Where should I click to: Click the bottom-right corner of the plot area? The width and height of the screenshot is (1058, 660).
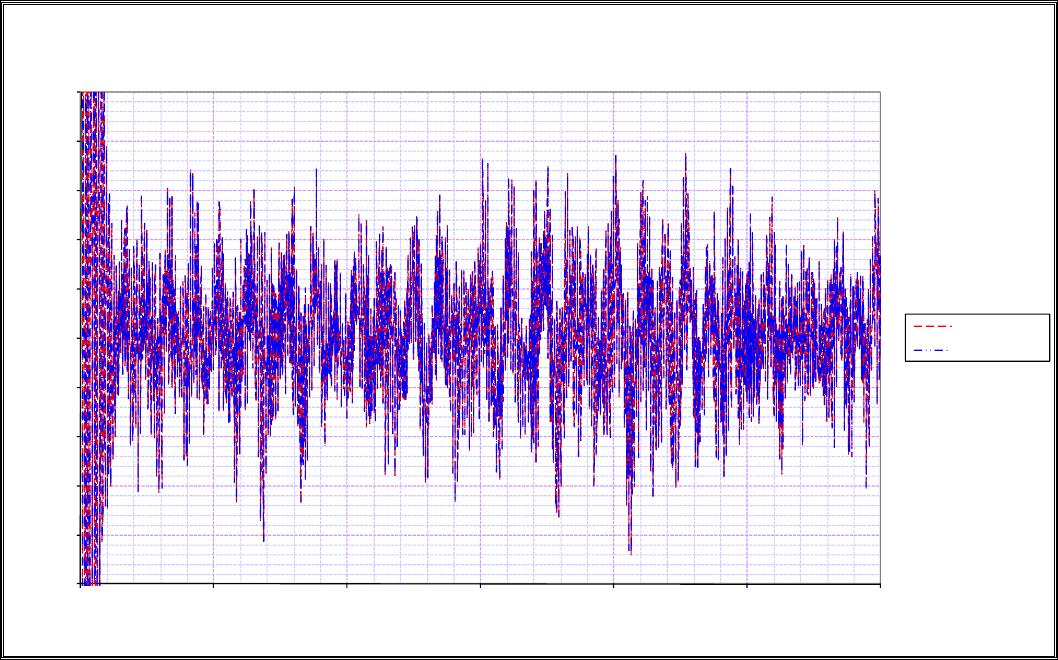tap(880, 583)
